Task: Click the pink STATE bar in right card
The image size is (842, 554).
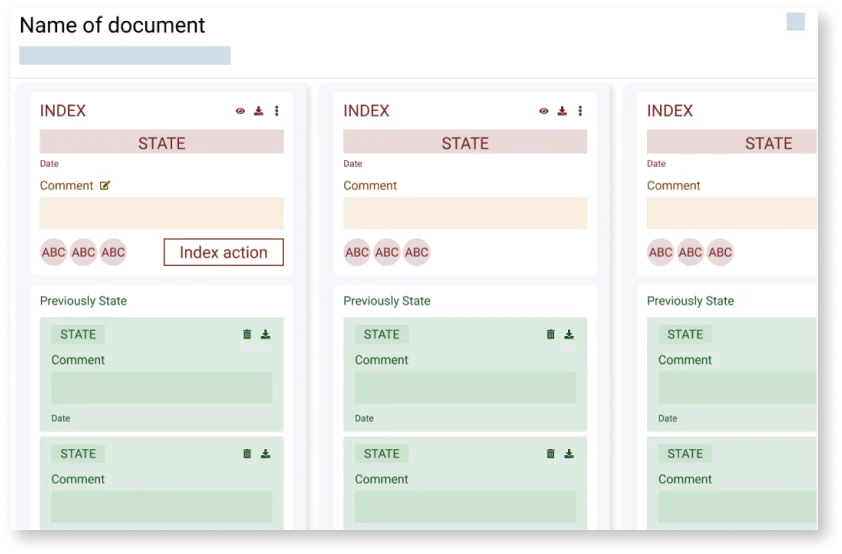Action: pos(731,142)
